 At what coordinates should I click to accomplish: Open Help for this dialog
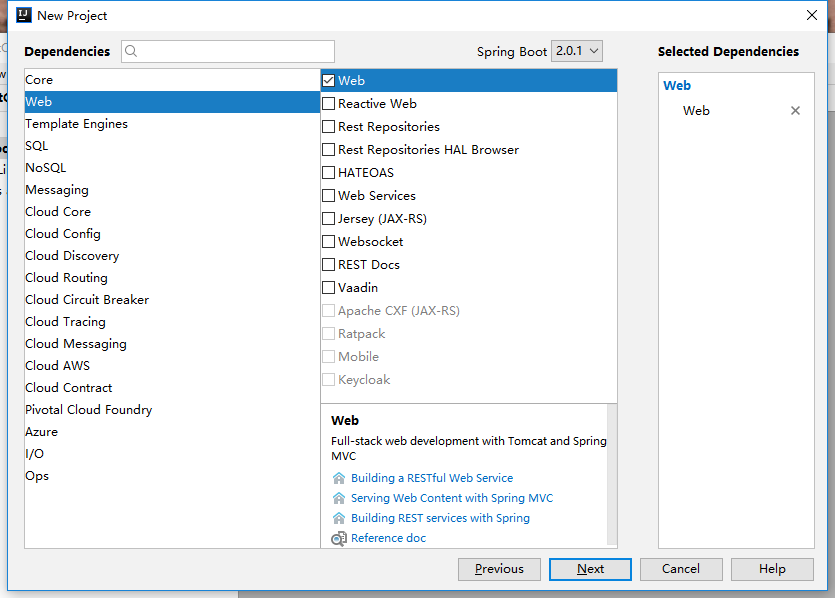pos(772,569)
